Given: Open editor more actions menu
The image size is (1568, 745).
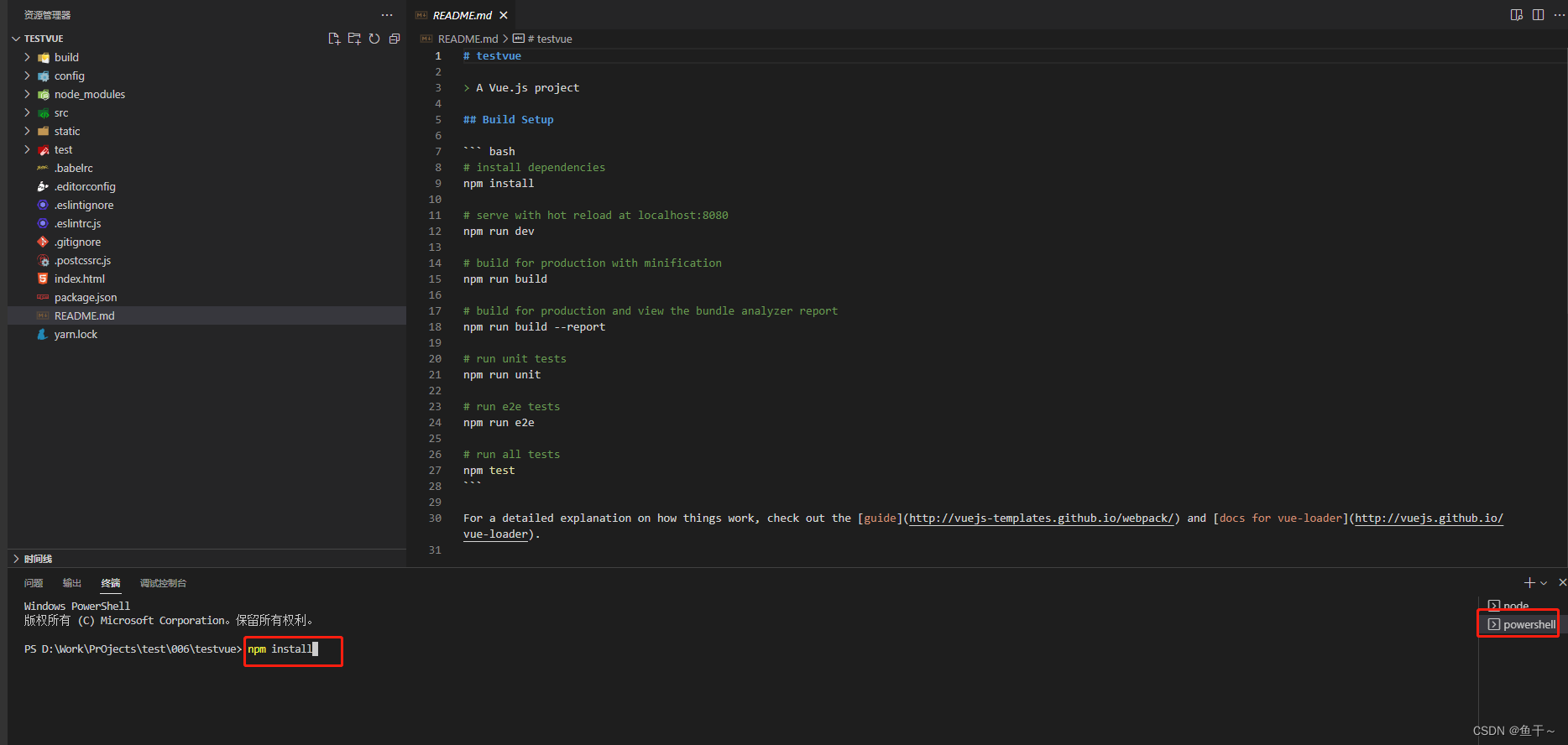Looking at the screenshot, I should (x=1559, y=15).
